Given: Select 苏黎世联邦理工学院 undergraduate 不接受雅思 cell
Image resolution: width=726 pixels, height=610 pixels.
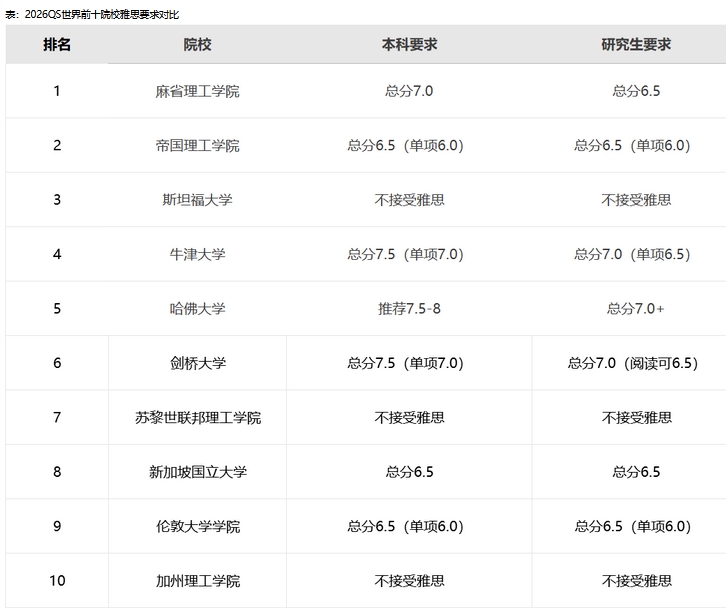Looking at the screenshot, I should [409, 417].
